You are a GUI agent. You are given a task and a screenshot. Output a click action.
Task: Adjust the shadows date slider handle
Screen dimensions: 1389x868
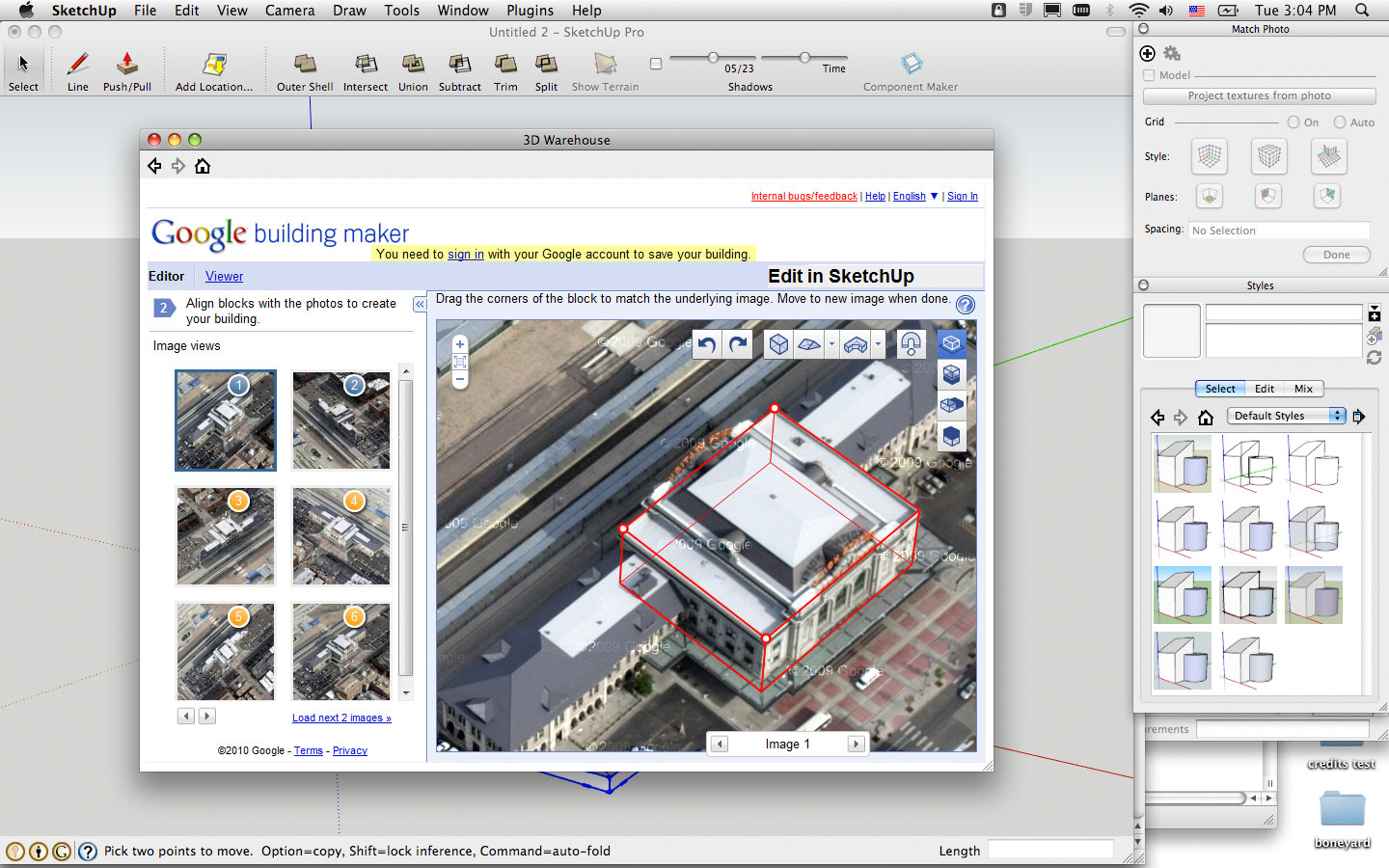coord(713,58)
